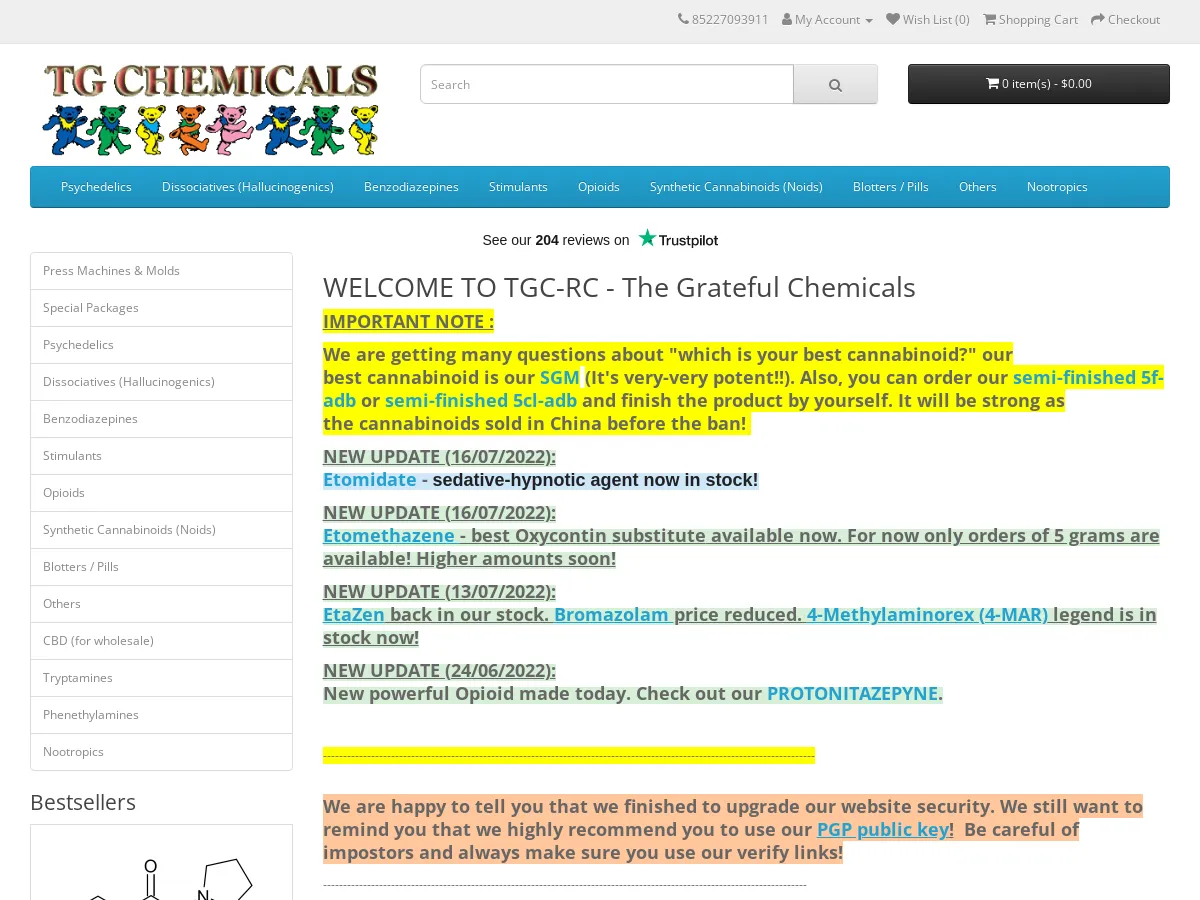The width and height of the screenshot is (1200, 900).
Task: Click the heart icon next to Wish List
Action: [x=892, y=19]
